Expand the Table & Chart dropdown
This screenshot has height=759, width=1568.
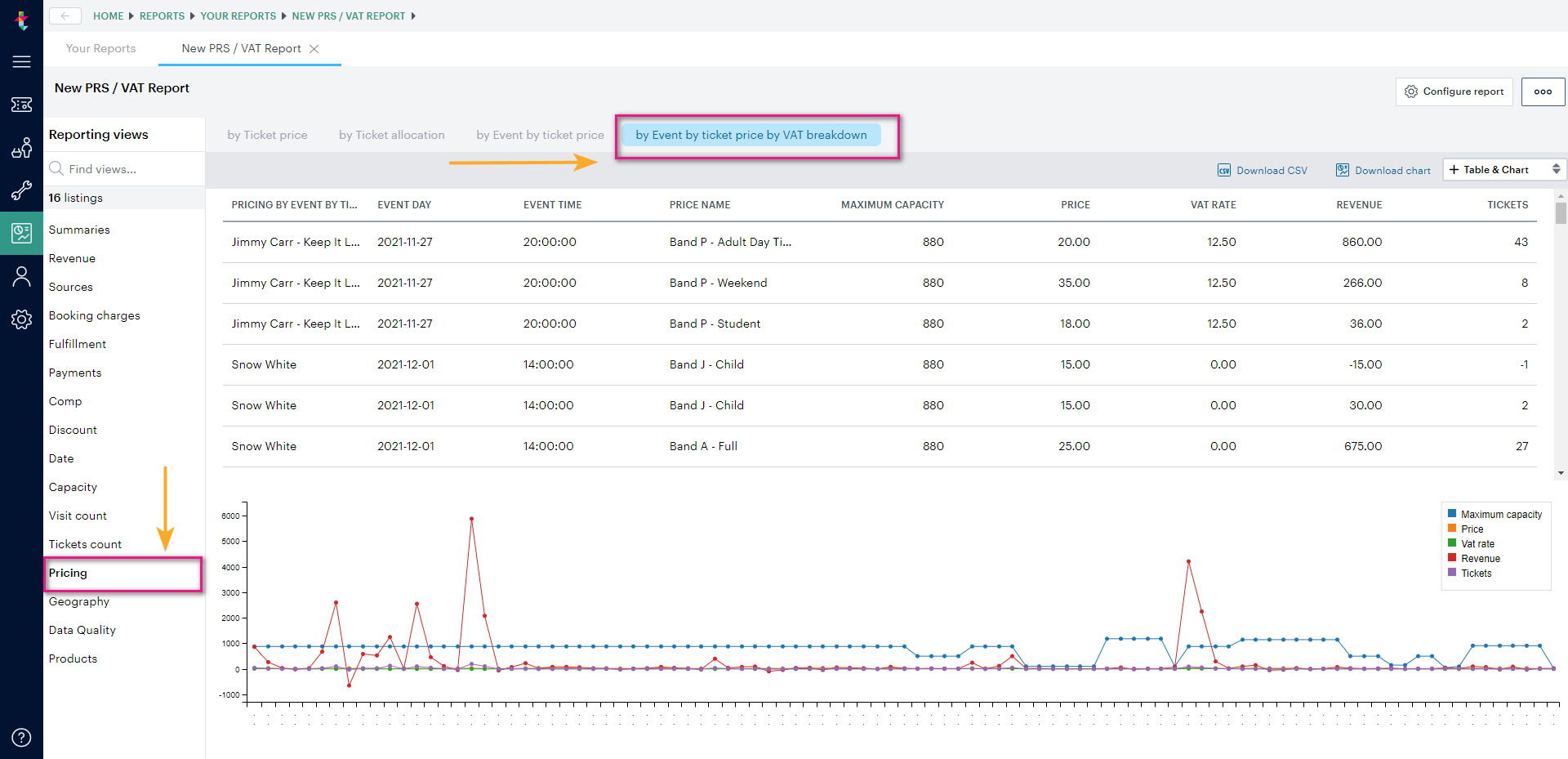tap(1504, 170)
